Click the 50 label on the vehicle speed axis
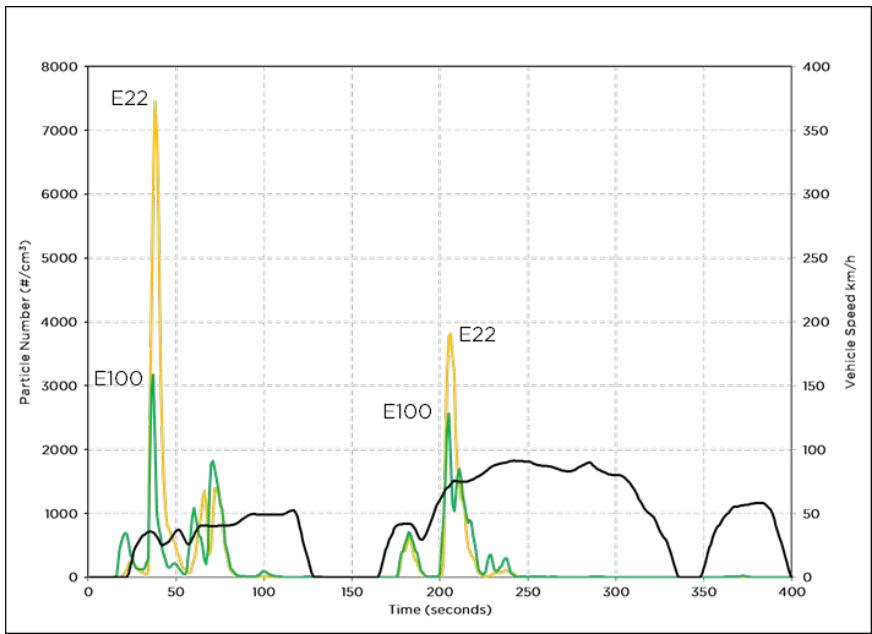Screen dimensions: 872x634 coord(813,513)
